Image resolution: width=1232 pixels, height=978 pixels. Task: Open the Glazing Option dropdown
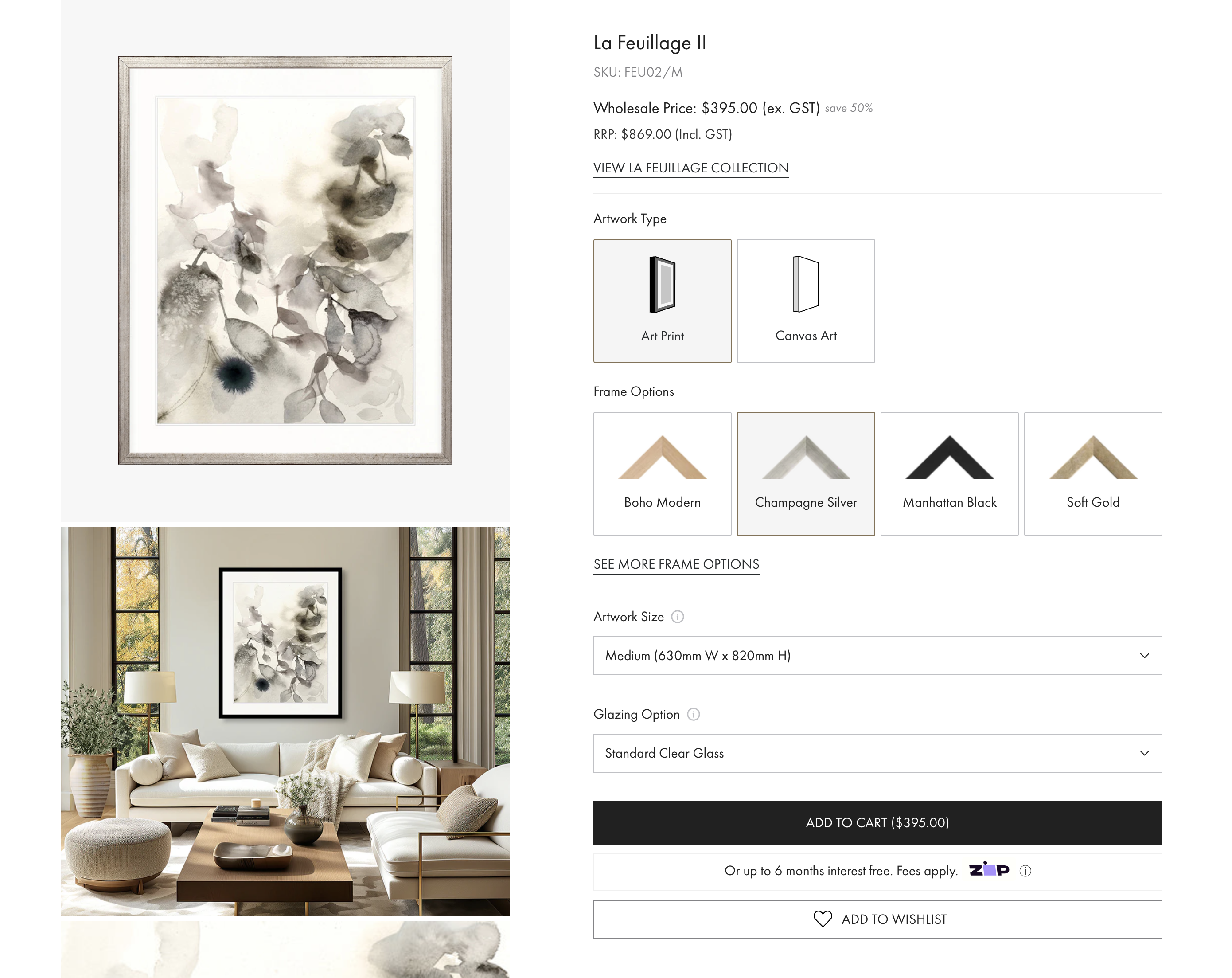pyautogui.click(x=877, y=753)
